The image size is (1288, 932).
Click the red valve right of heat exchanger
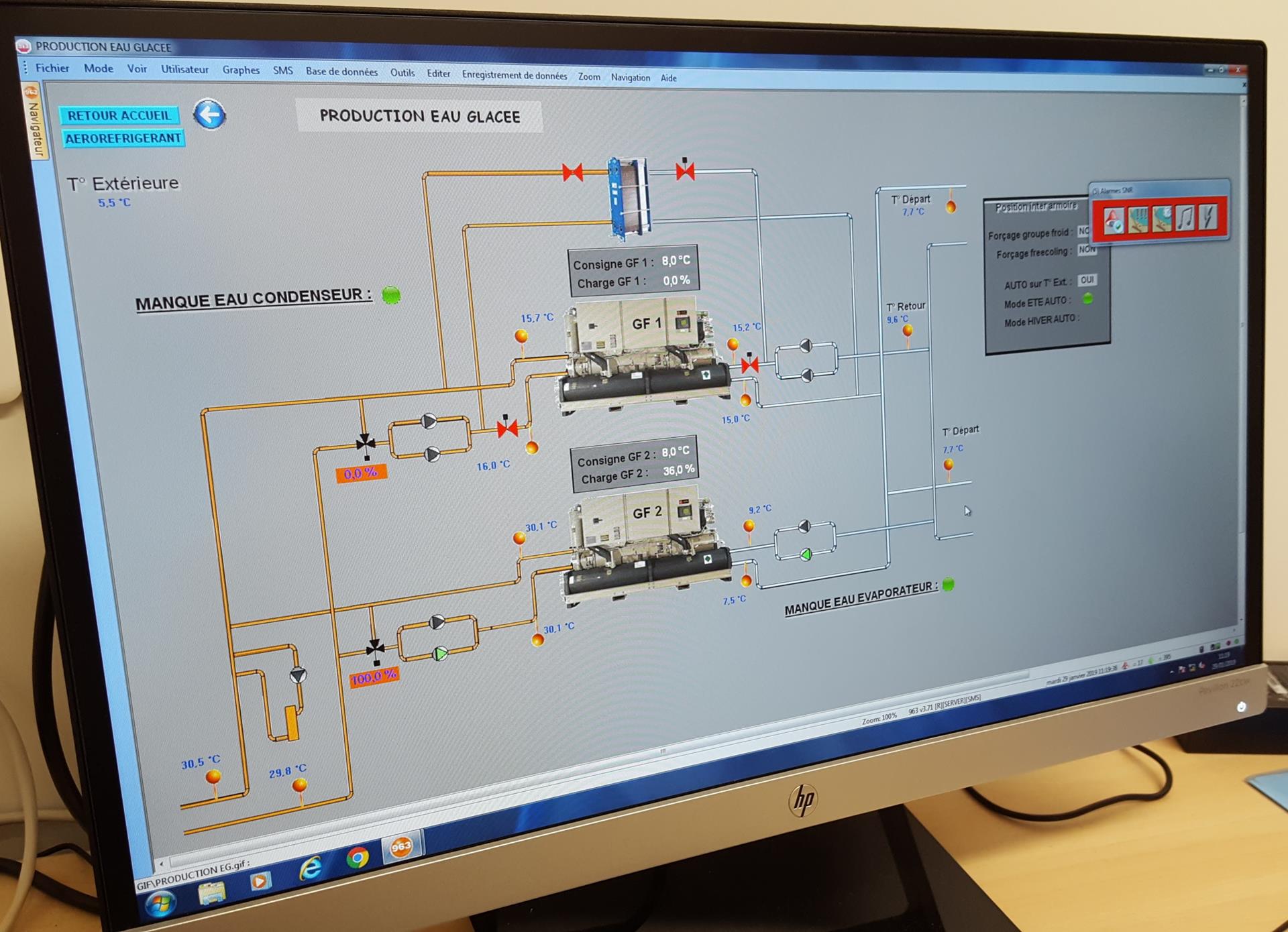(x=685, y=171)
